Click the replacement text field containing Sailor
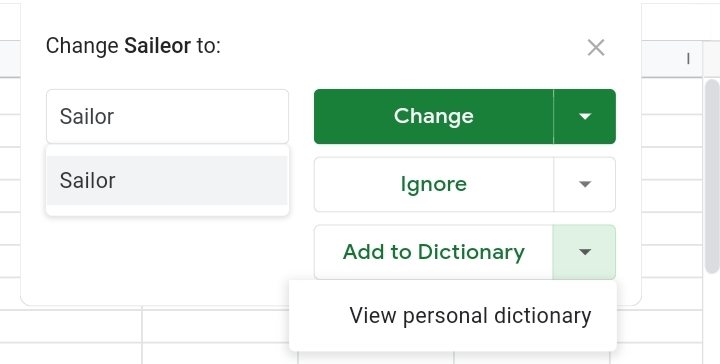This screenshot has width=720, height=364. coord(168,117)
